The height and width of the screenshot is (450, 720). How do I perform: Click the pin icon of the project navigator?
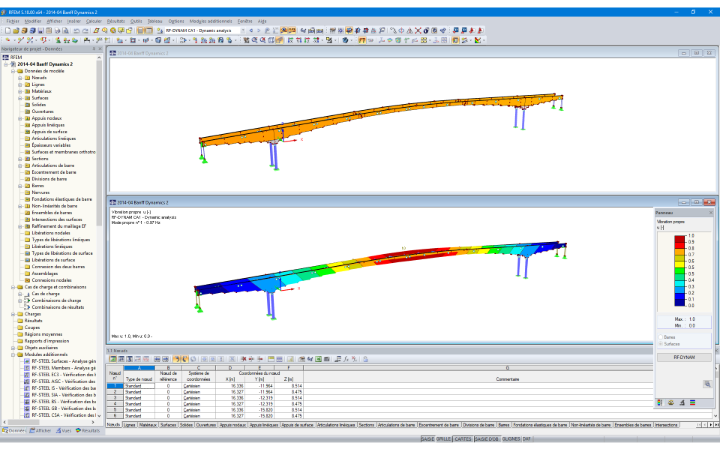point(94,49)
